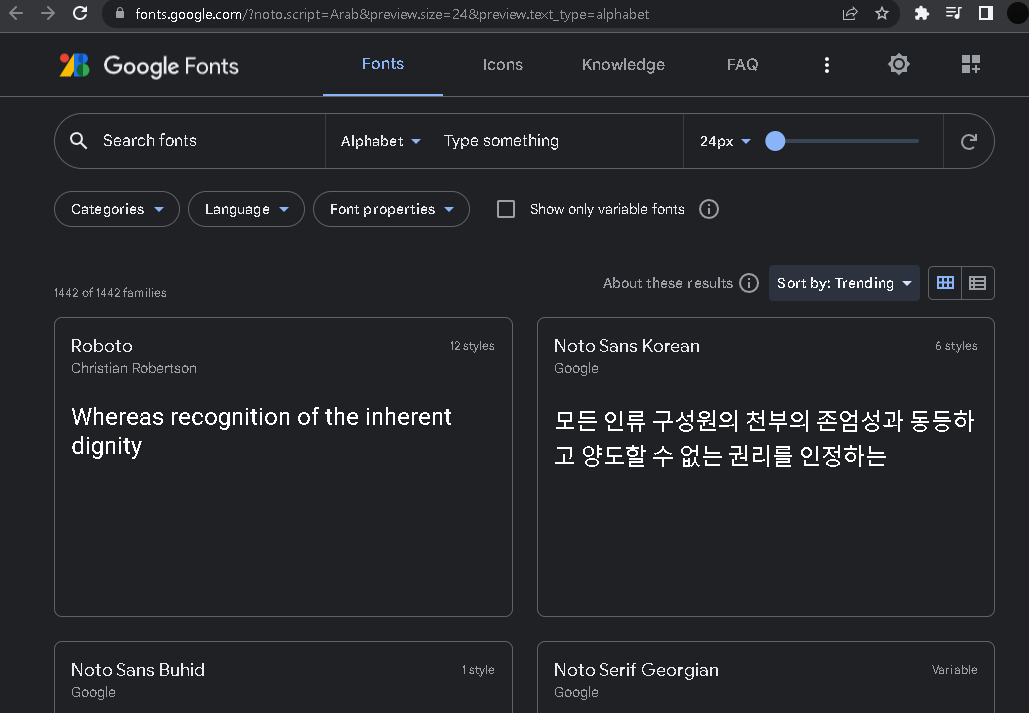
Task: Reload the page with browser refresh icon
Action: pyautogui.click(x=80, y=13)
